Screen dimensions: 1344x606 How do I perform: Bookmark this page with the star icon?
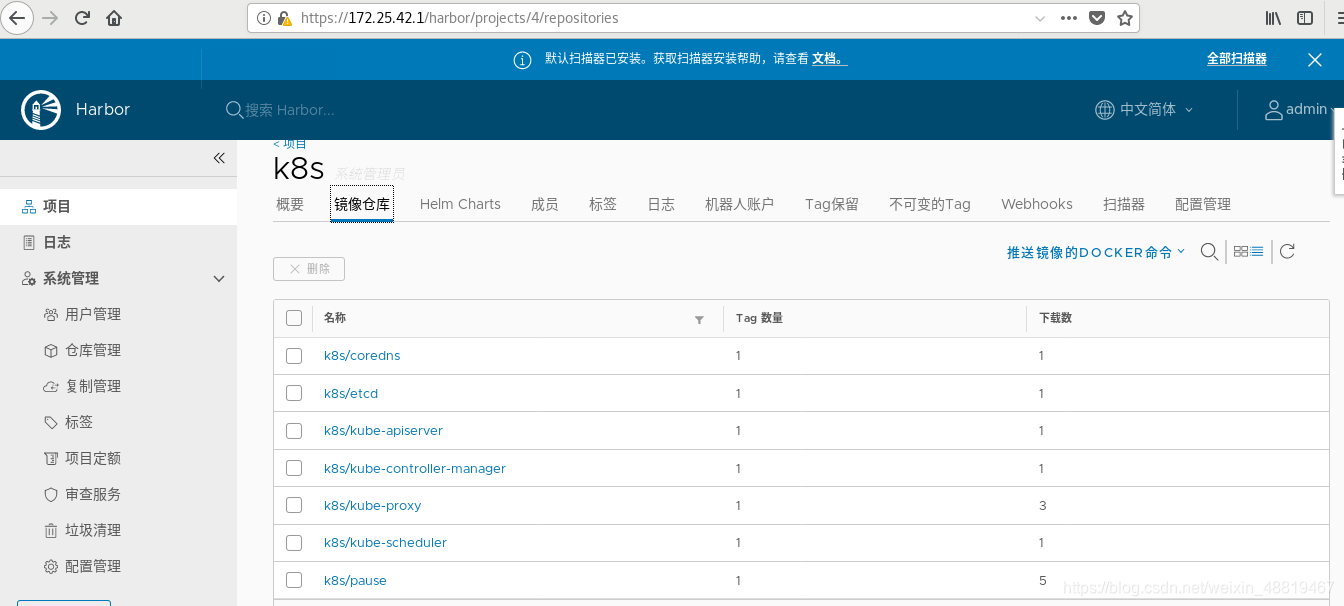pos(1125,18)
